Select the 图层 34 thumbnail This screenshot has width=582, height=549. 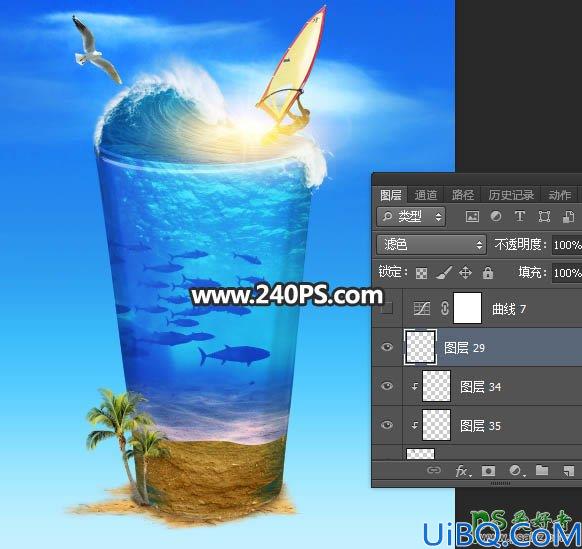436,386
